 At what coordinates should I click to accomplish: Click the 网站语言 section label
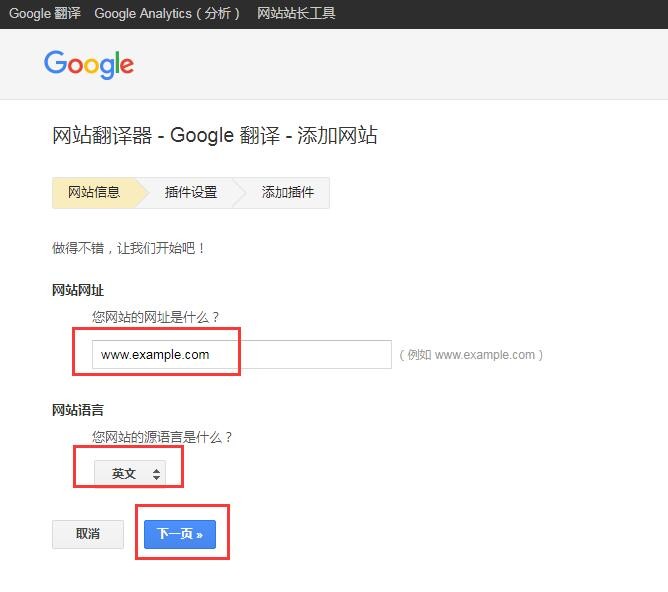coord(78,410)
